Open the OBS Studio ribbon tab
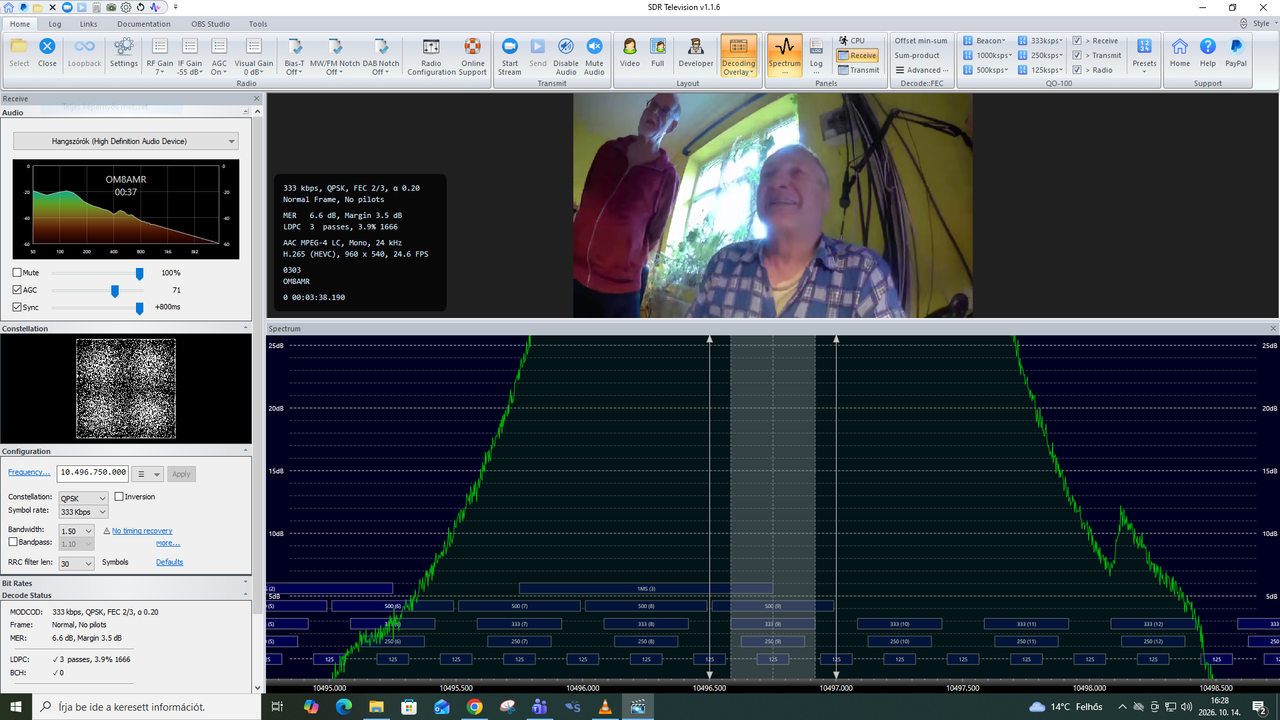Screen dimensions: 1280x720 [211, 23]
